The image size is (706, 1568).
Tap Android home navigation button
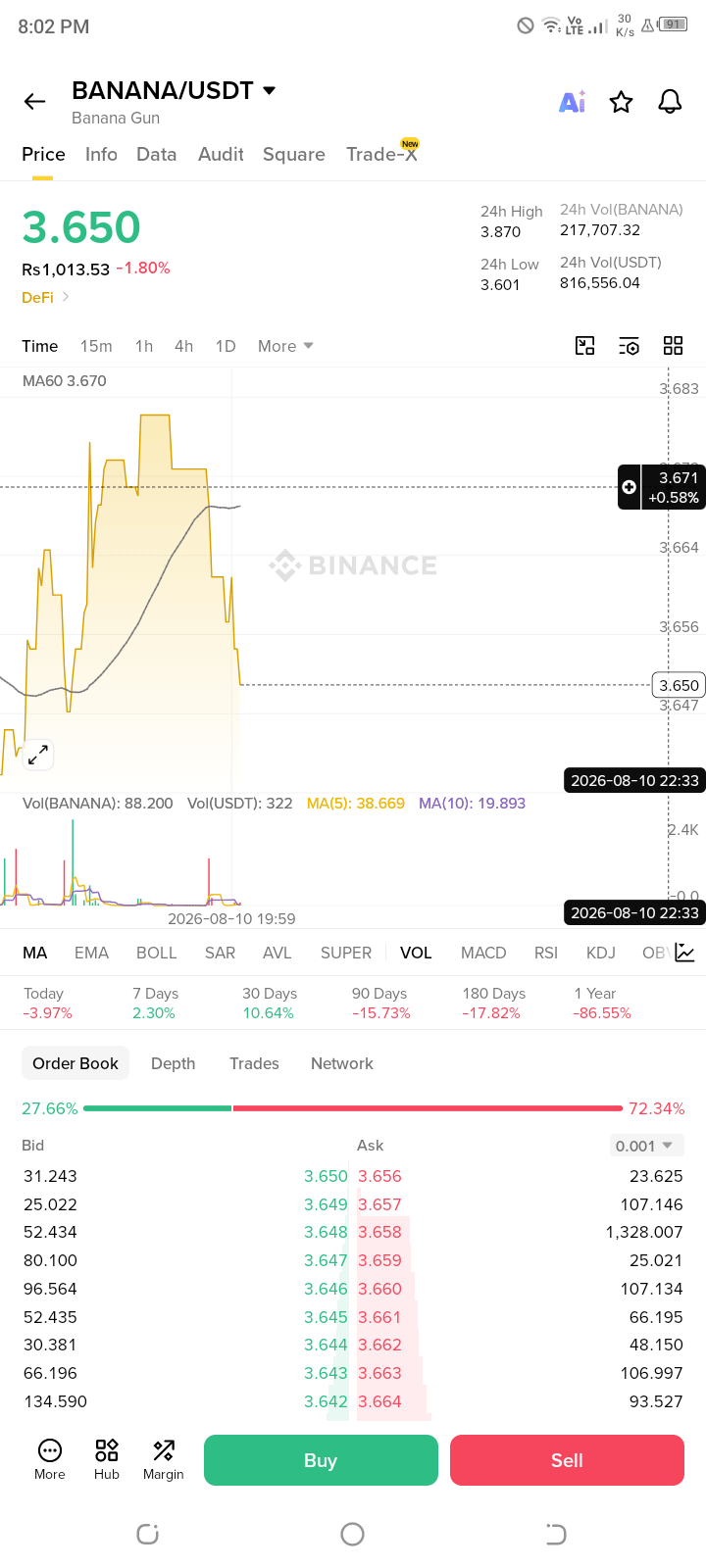point(353,1534)
